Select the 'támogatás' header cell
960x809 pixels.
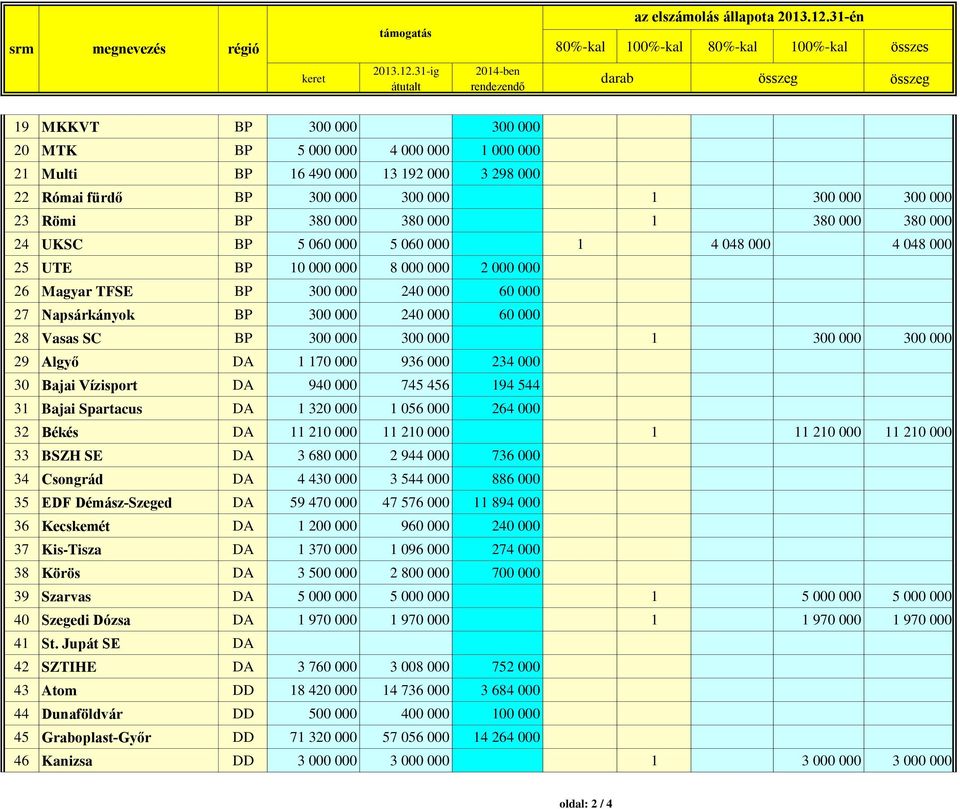pos(405,34)
